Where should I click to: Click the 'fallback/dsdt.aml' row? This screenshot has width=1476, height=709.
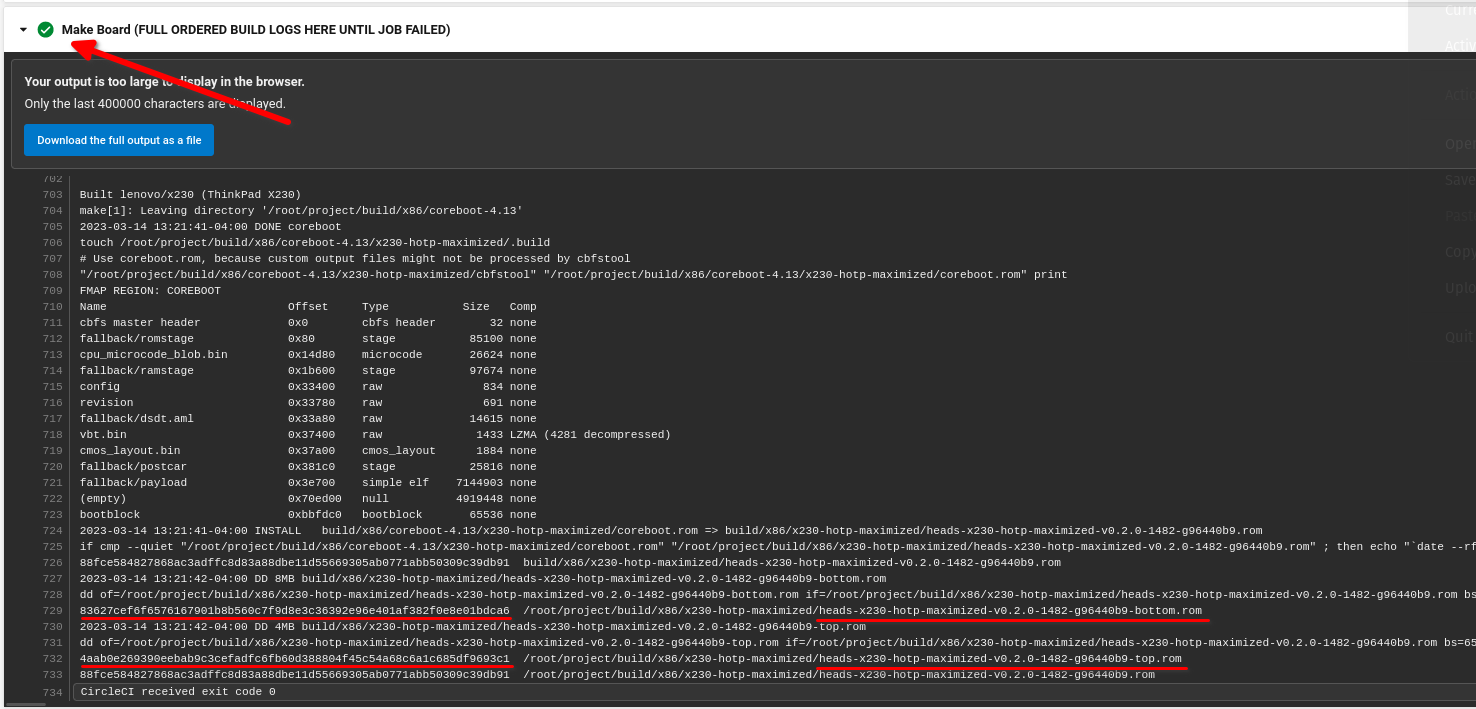point(308,419)
